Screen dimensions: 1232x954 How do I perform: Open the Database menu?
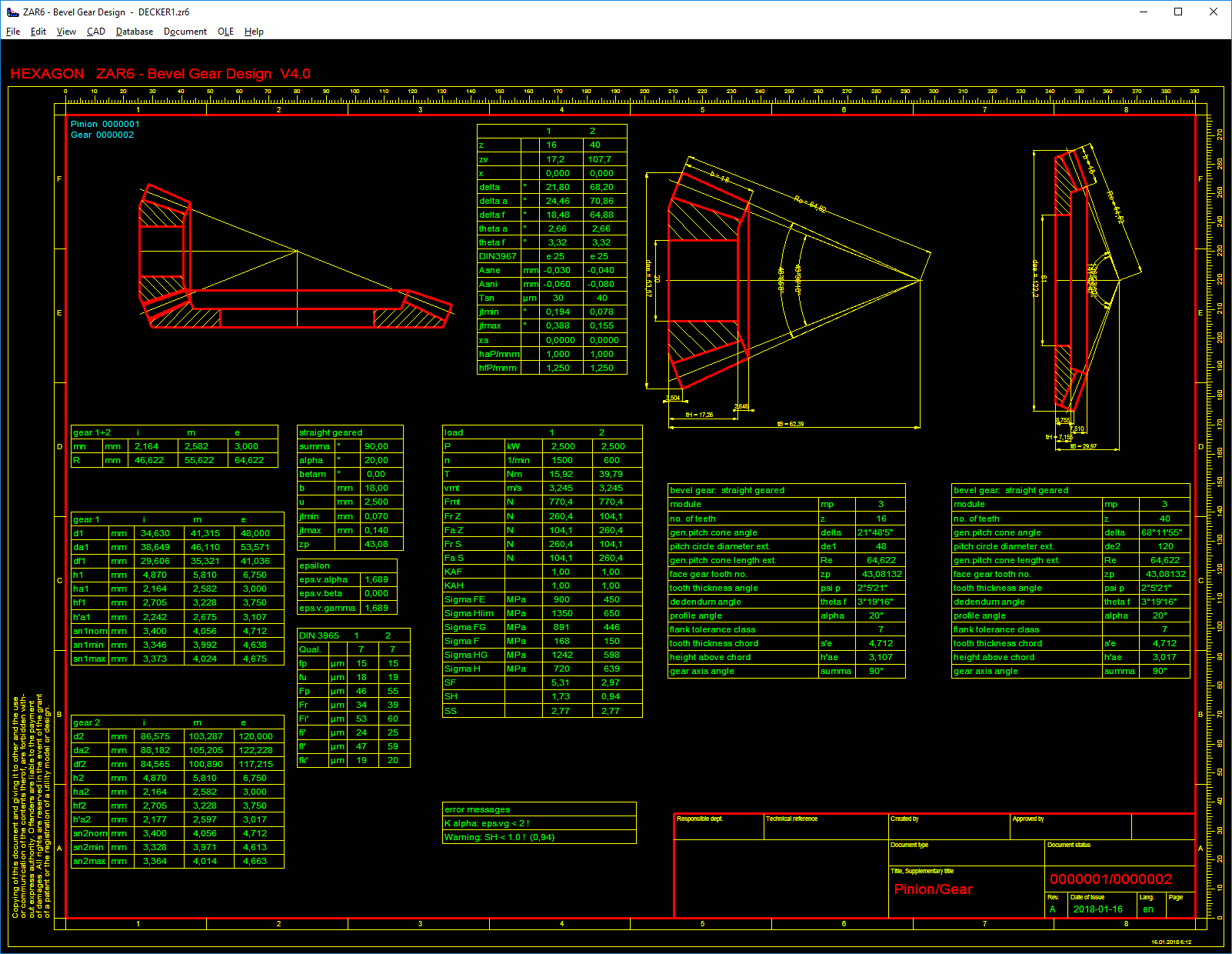click(135, 32)
